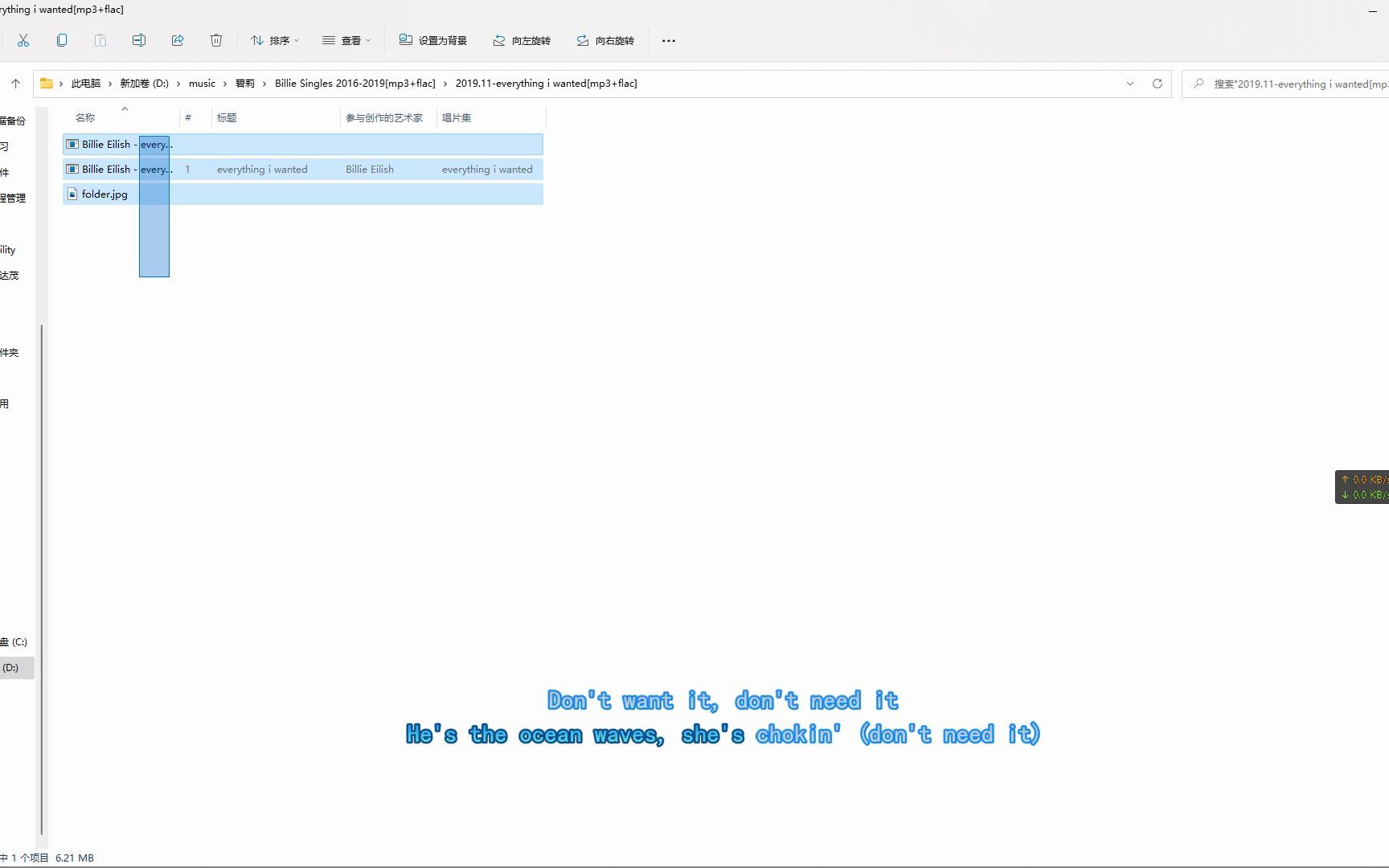The image size is (1389, 868).
Task: Click artist cell 'Billie Eilish'
Action: click(x=370, y=170)
